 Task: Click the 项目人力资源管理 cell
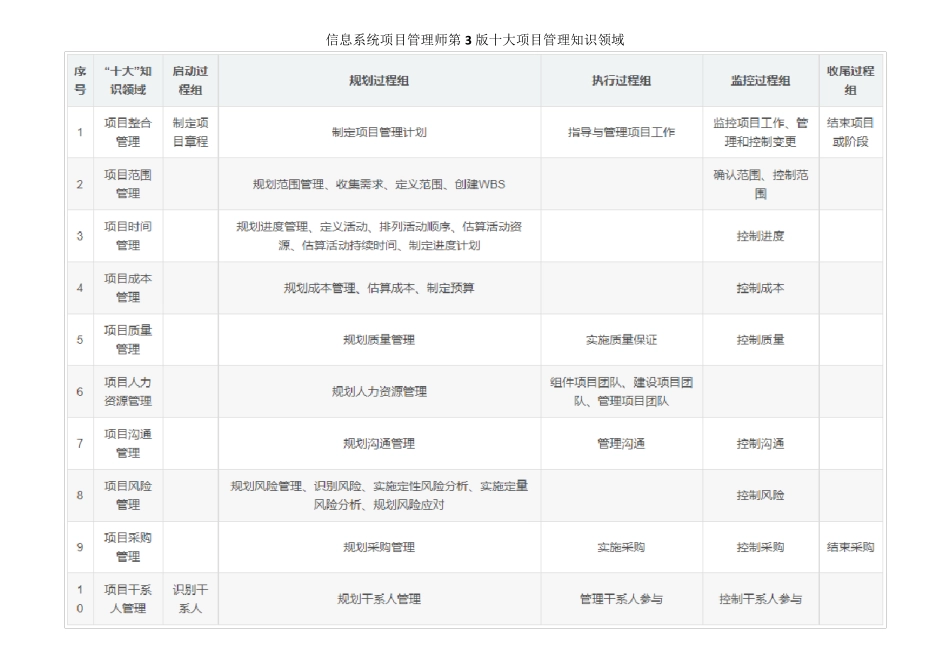128,391
